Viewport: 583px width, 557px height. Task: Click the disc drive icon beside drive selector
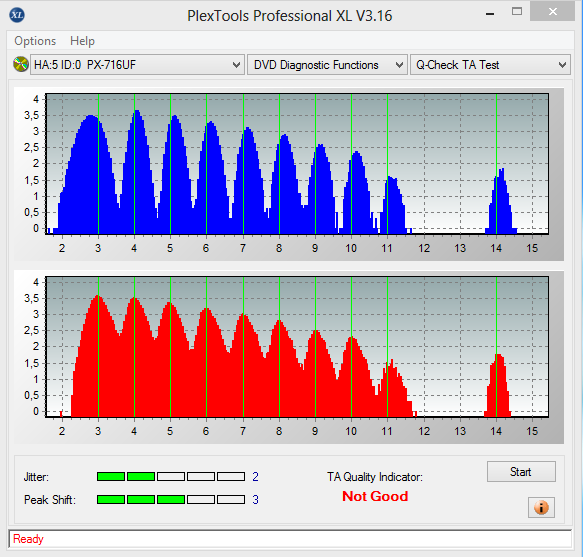click(x=21, y=64)
